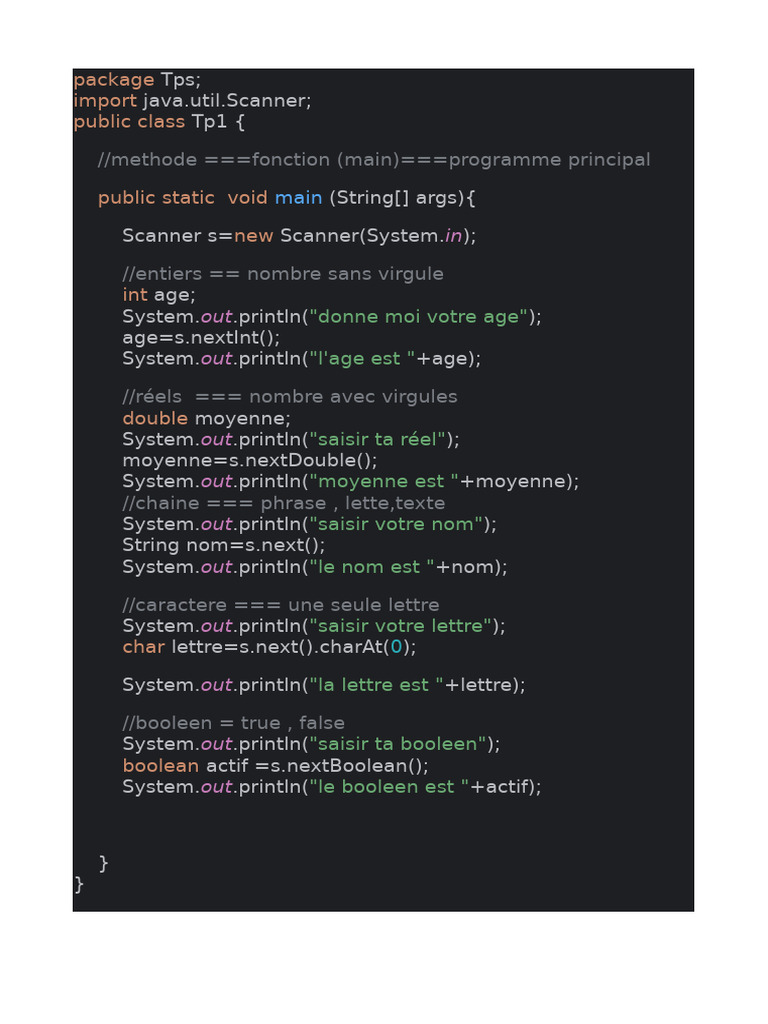Click the 'main' method name
This screenshot has height=1024, width=768.
298,198
